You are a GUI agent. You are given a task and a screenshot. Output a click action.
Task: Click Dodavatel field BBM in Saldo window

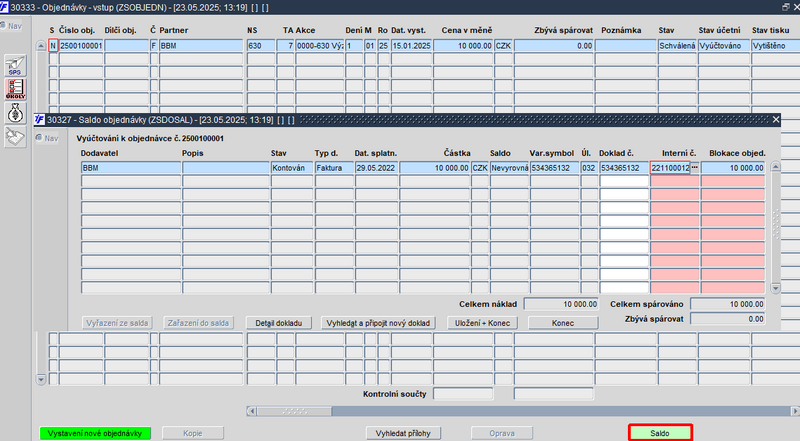[x=131, y=167]
